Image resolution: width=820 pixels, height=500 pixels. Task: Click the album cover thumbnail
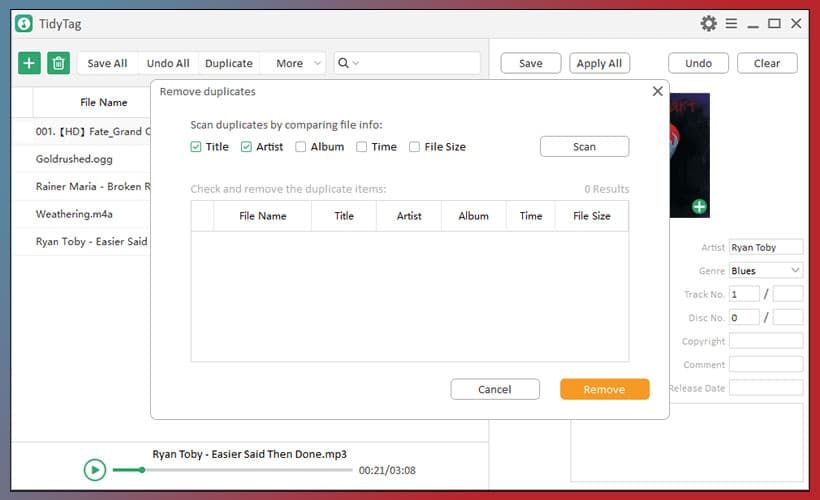tap(689, 155)
